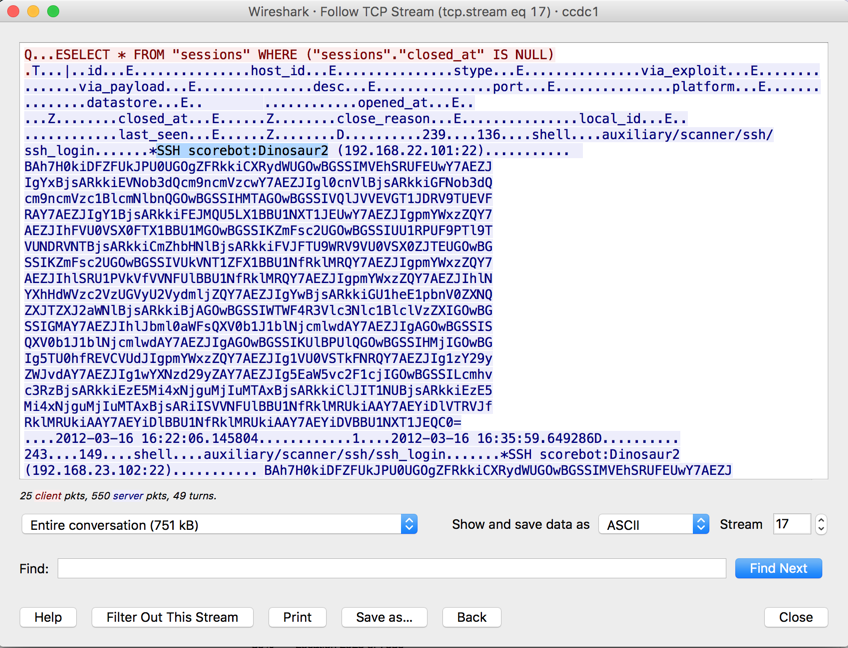Screen dimensions: 848x648
Task: Click highlighted text SSH scorebot:Dinosaur2
Action: tap(242, 150)
